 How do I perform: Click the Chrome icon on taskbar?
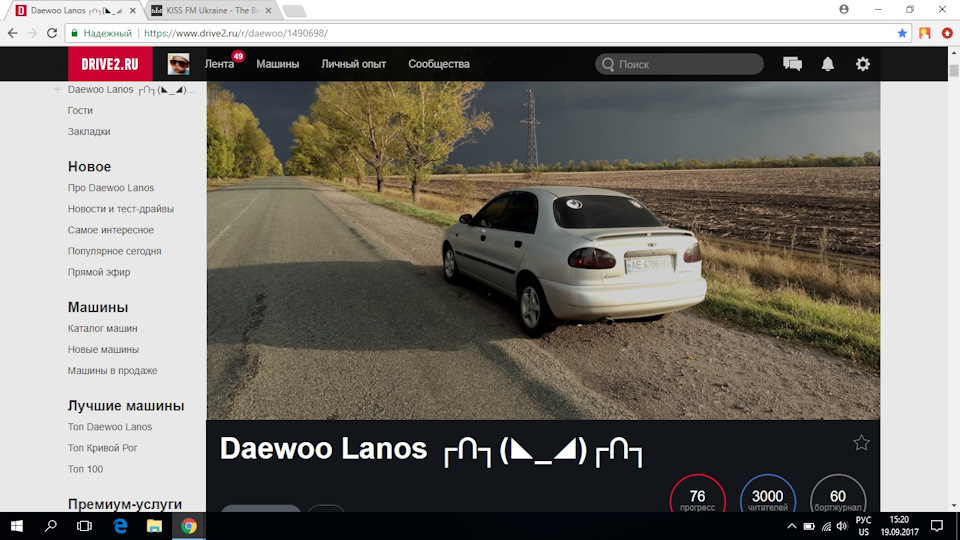click(x=189, y=526)
